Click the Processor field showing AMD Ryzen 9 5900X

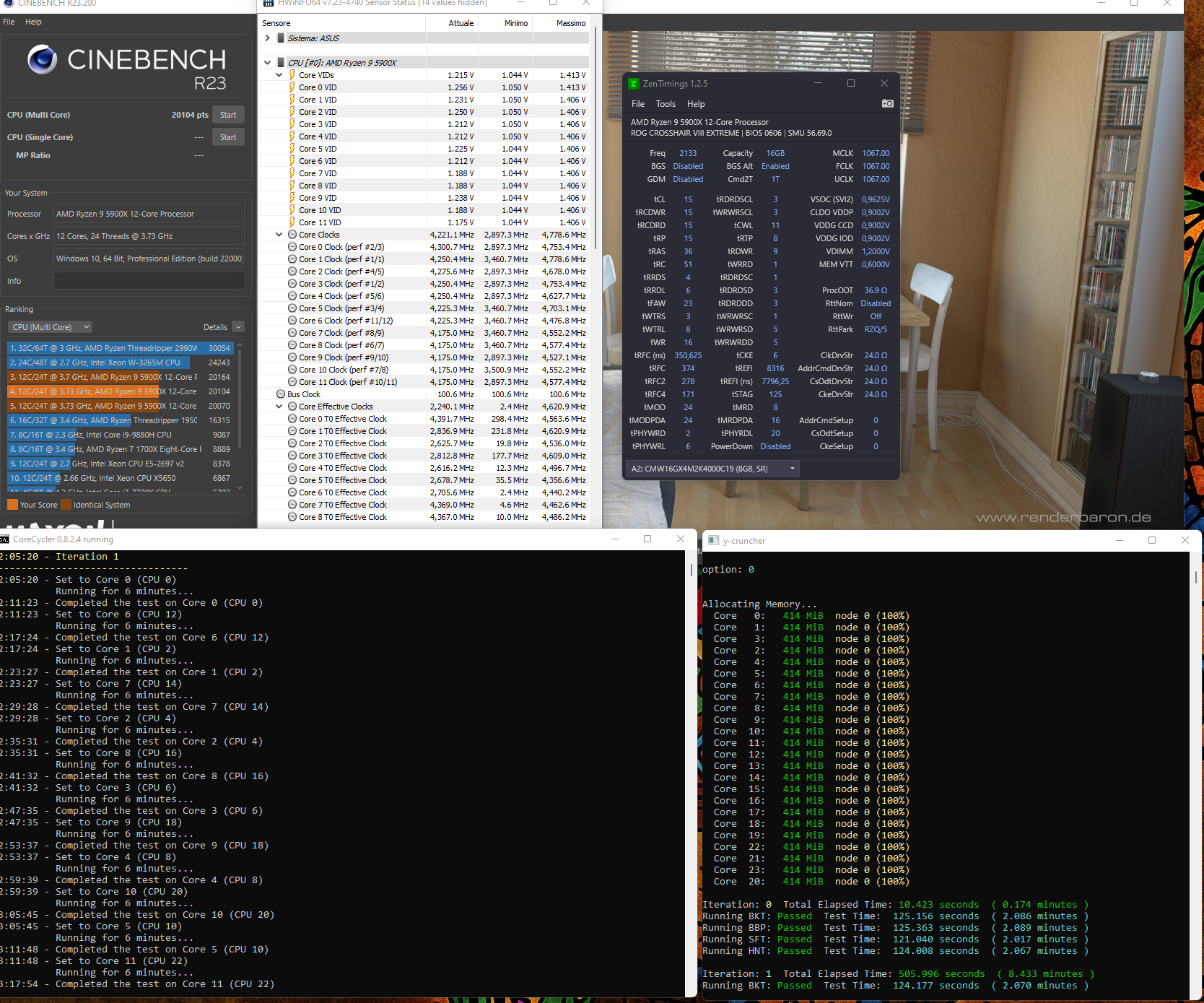(x=149, y=214)
